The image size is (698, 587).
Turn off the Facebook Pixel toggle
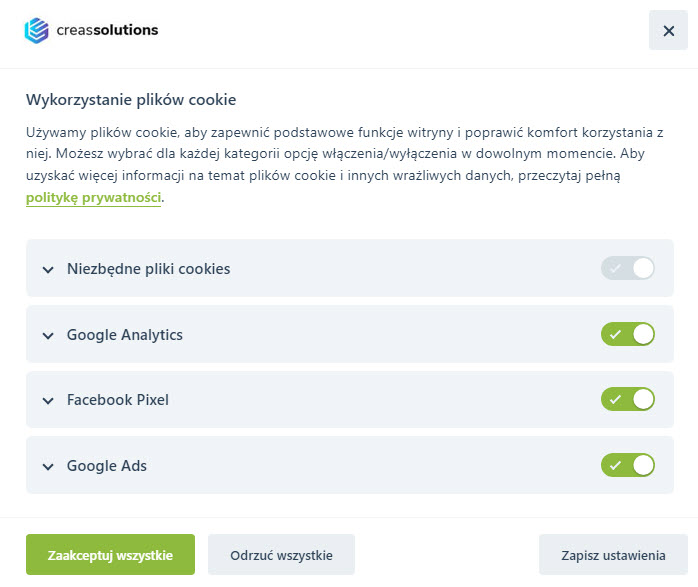click(628, 400)
